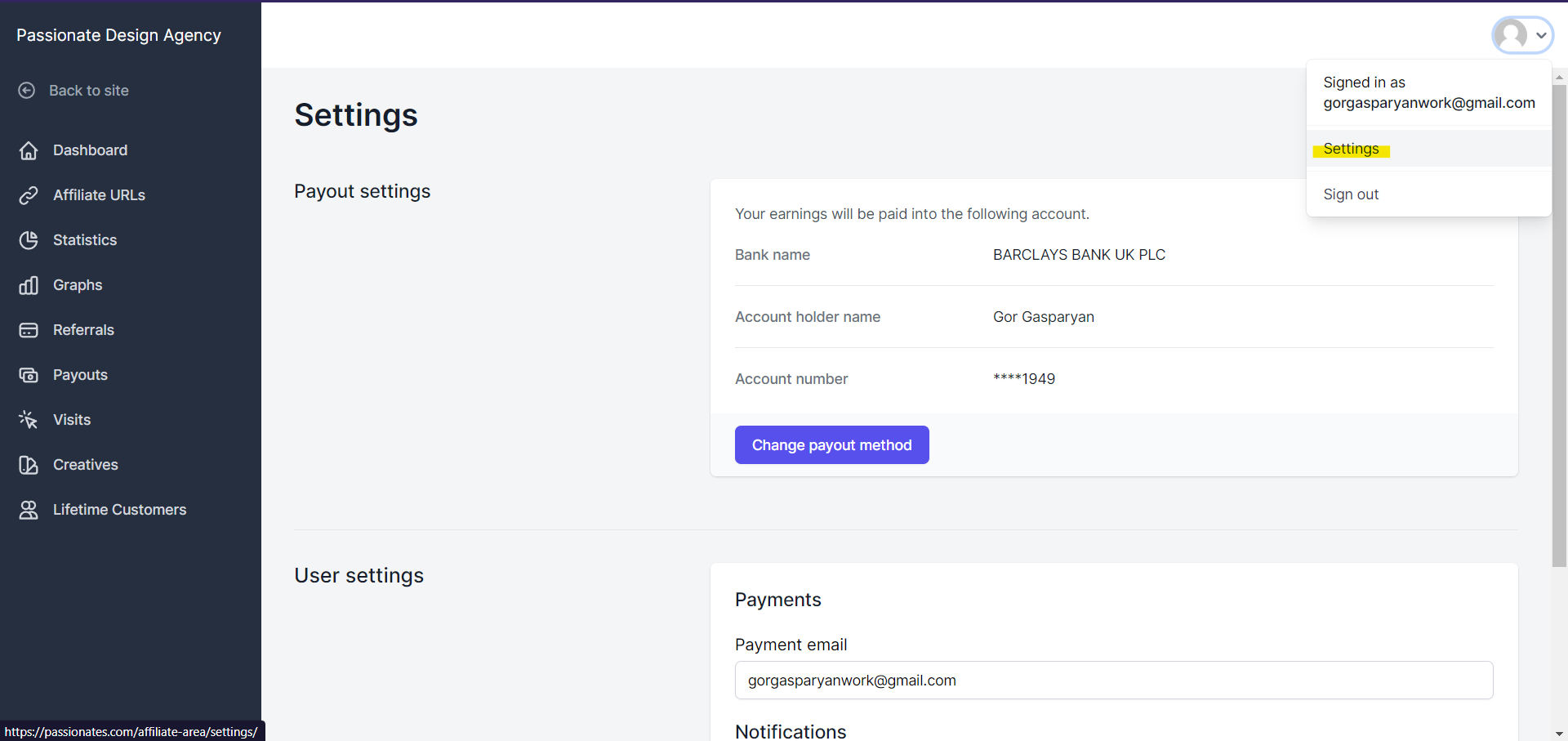
Task: Click the Referrals card icon
Action: pos(29,330)
